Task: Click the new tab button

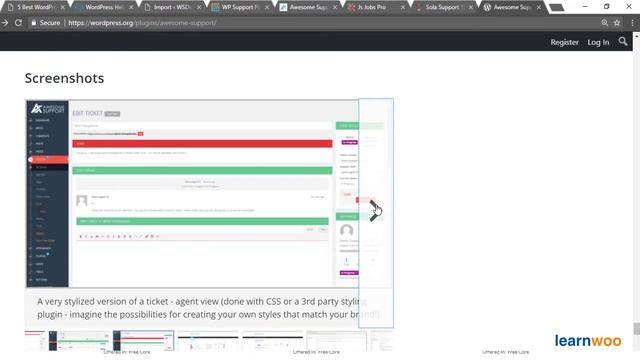Action: (x=556, y=7)
